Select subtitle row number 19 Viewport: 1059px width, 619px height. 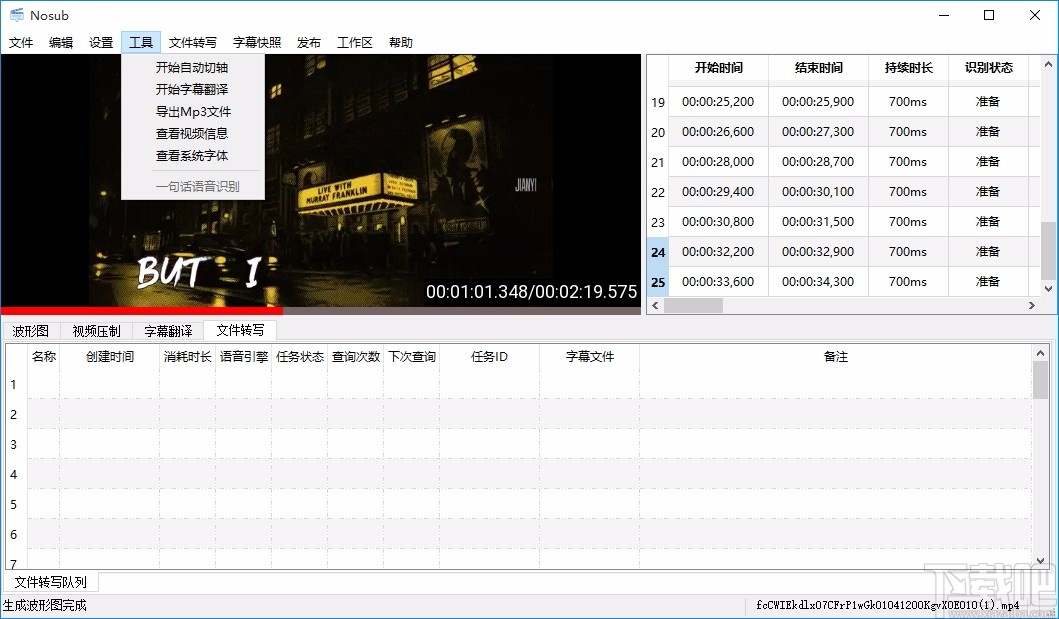[658, 103]
